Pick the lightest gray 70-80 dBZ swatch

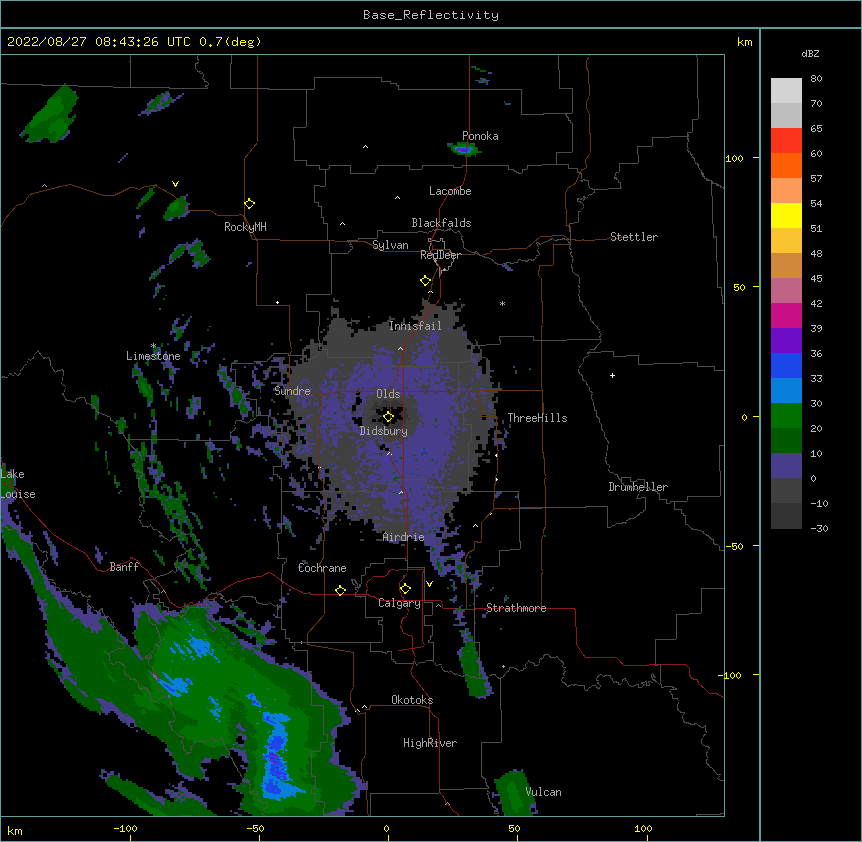click(x=786, y=91)
